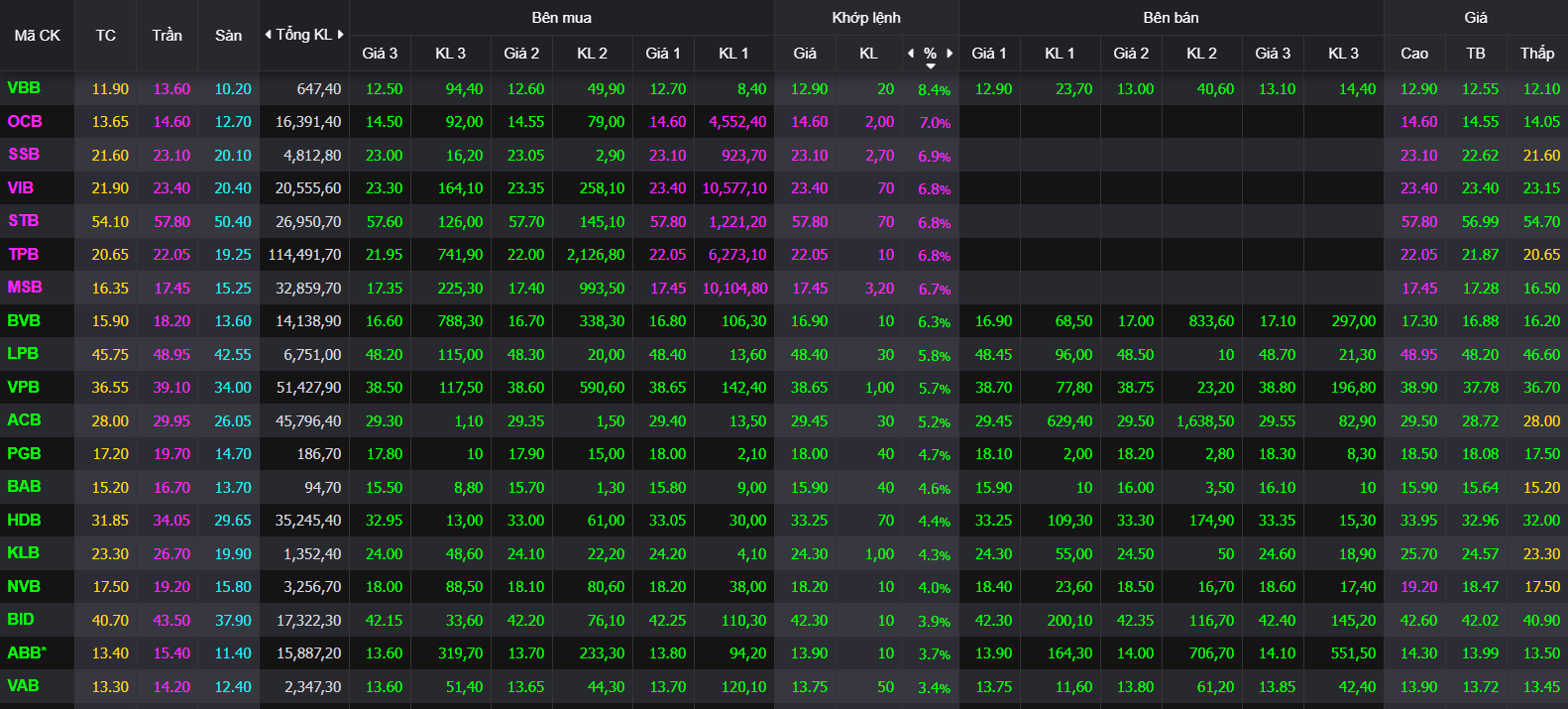This screenshot has width=1568, height=709.
Task: Click Bên bán group header
Action: (1171, 18)
